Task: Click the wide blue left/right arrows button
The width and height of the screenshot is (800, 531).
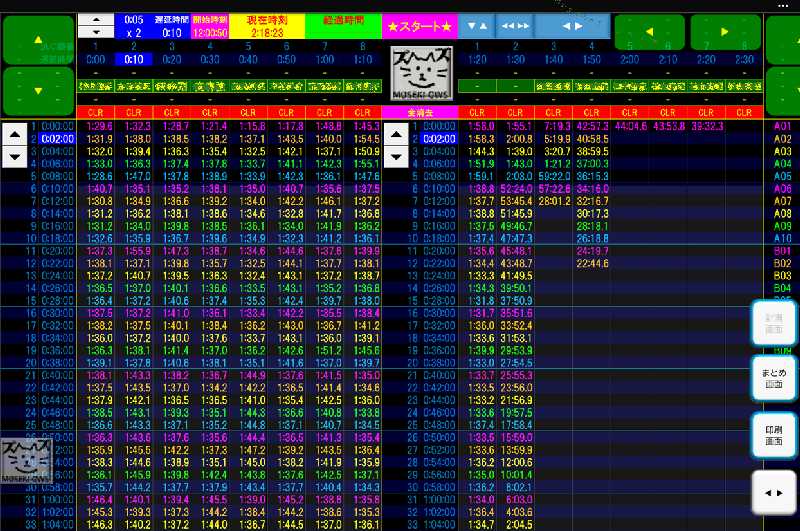Action: tap(572, 26)
